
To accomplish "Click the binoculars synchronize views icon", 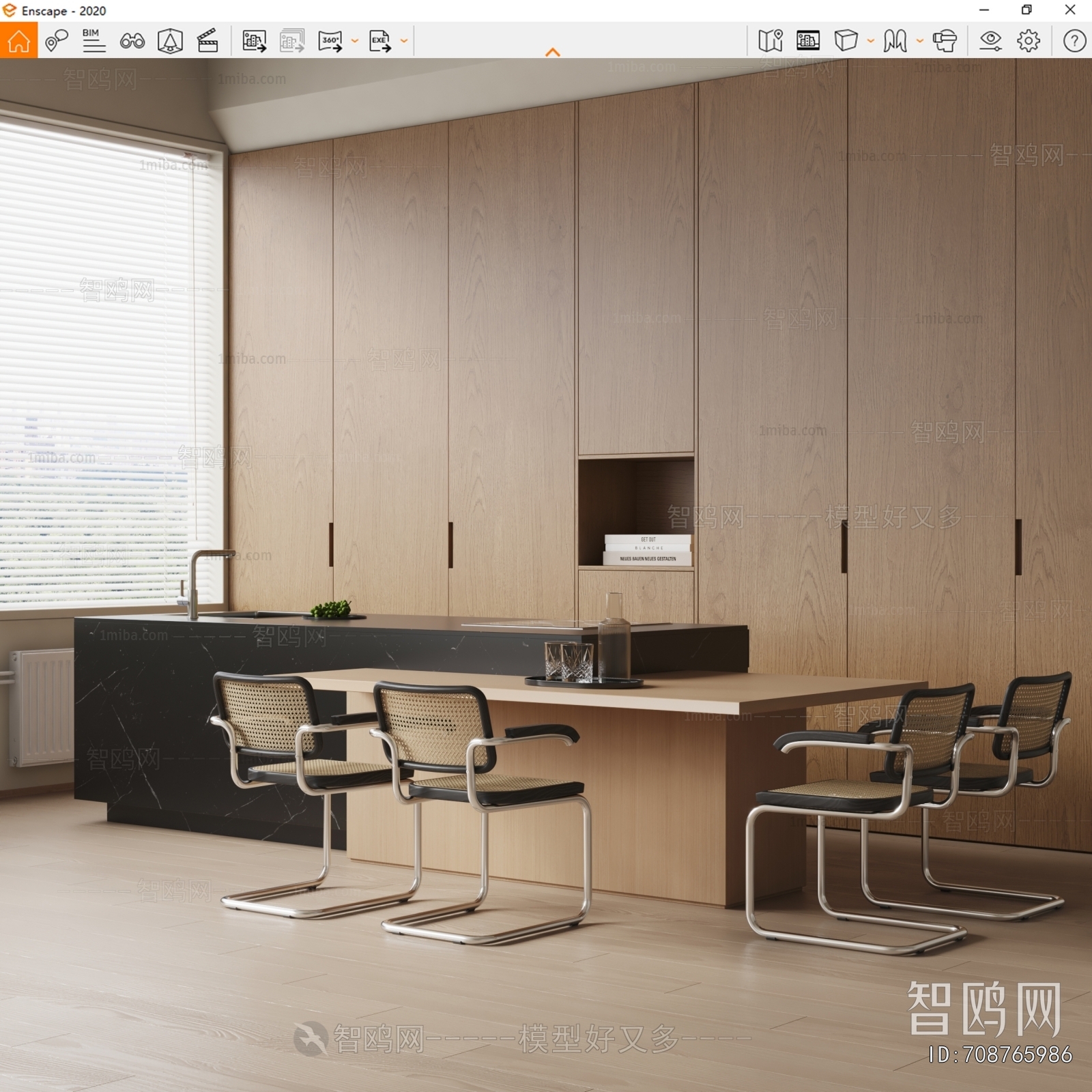I will pyautogui.click(x=132, y=41).
